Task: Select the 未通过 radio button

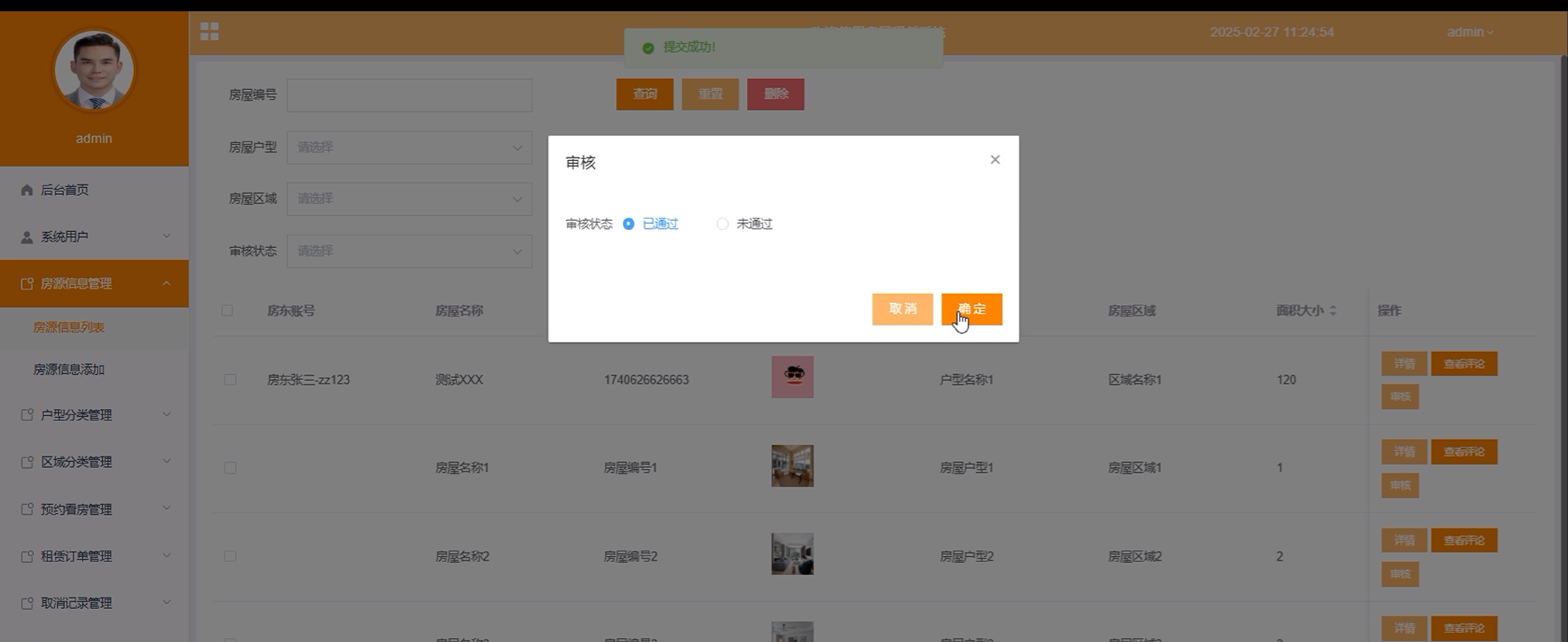Action: pyautogui.click(x=722, y=224)
